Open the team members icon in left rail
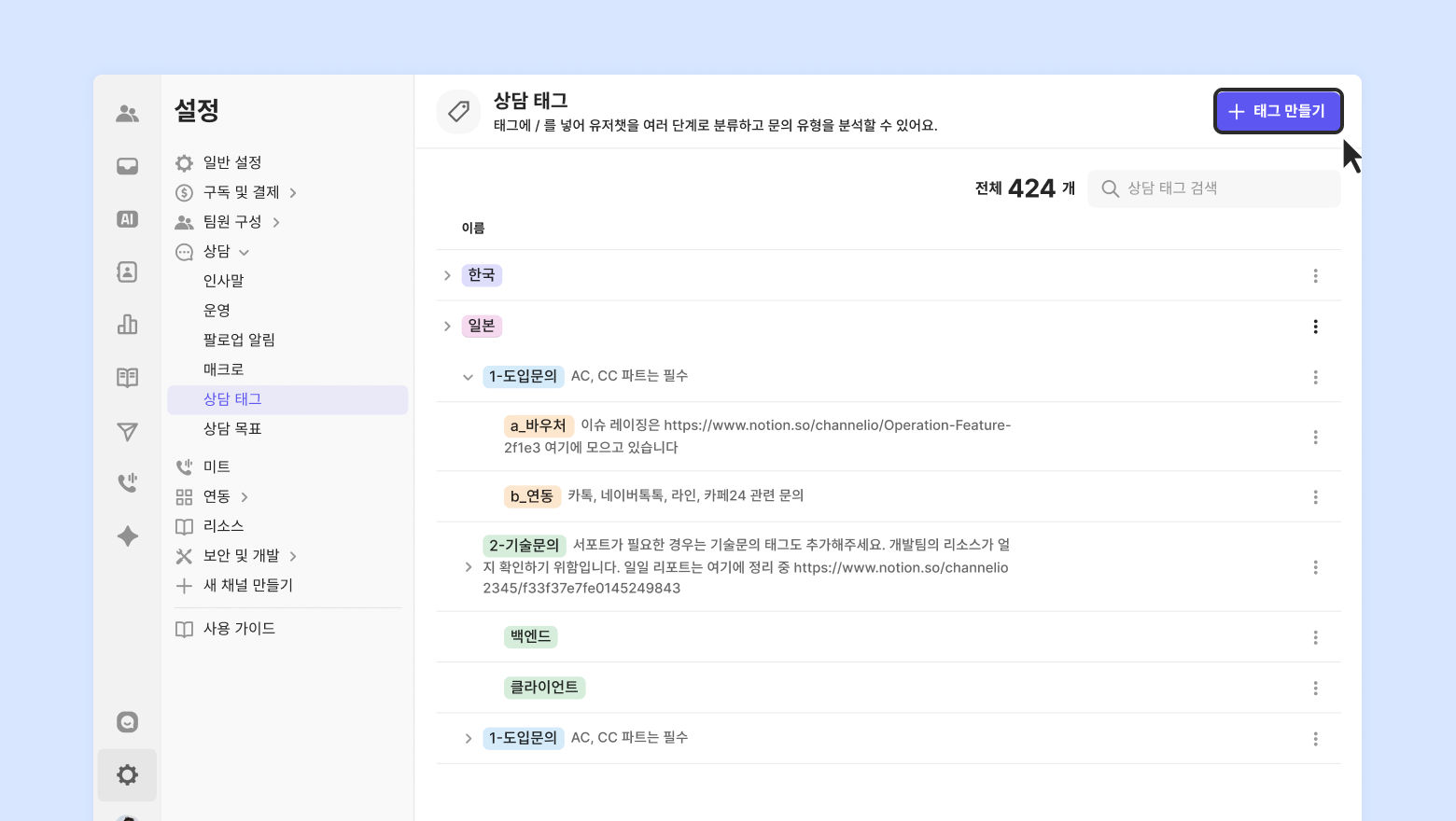This screenshot has height=821, width=1456. (x=127, y=114)
